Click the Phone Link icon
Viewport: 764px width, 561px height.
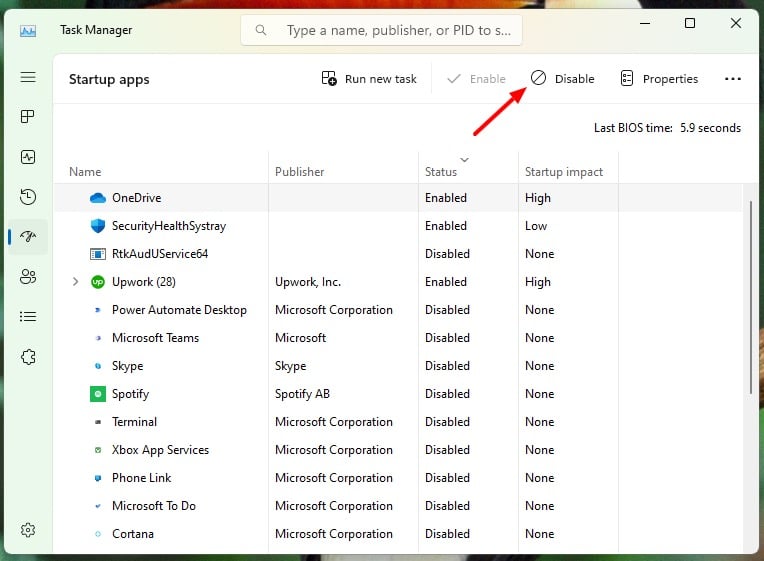(98, 478)
